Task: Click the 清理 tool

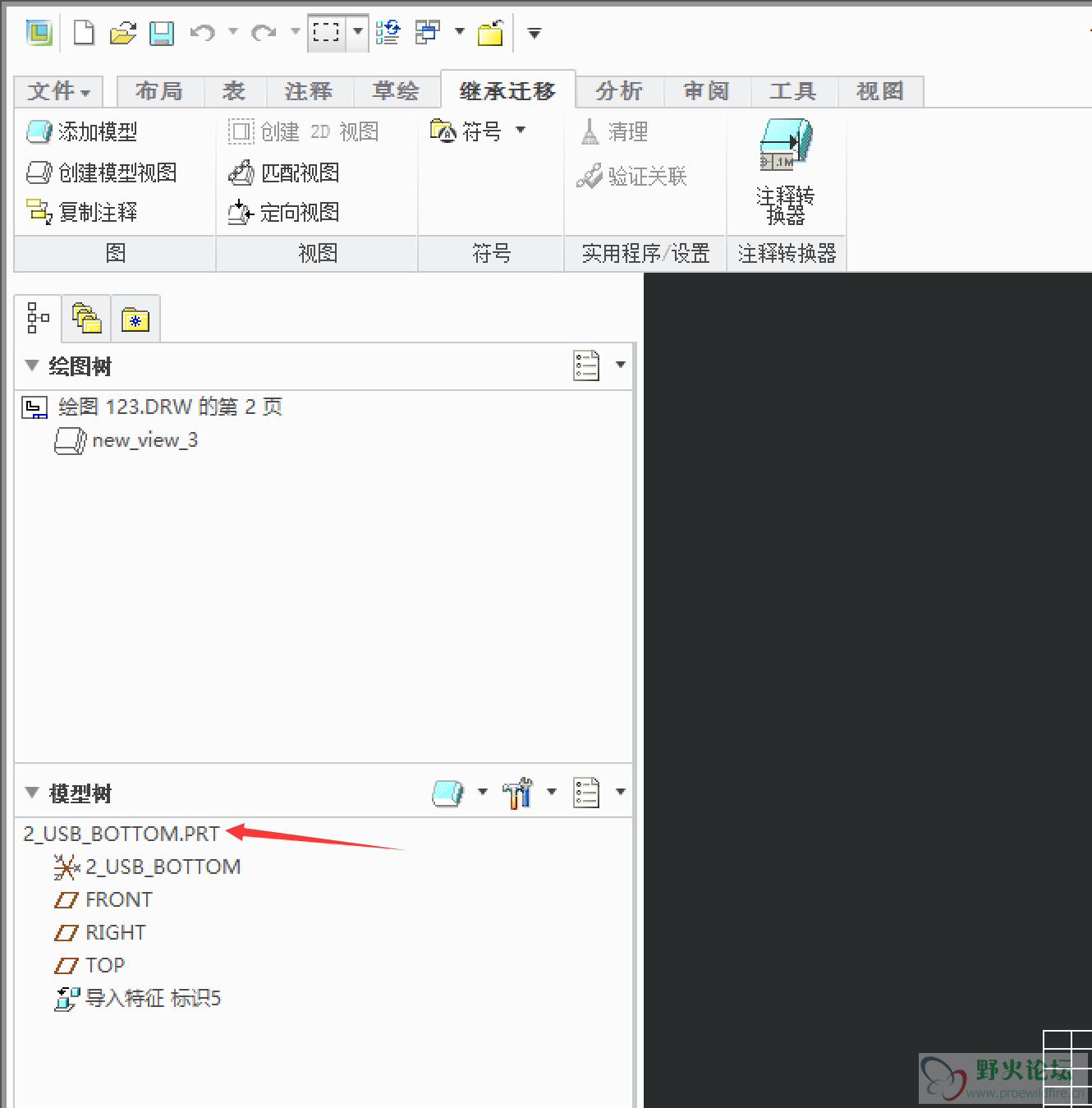Action: pos(614,131)
